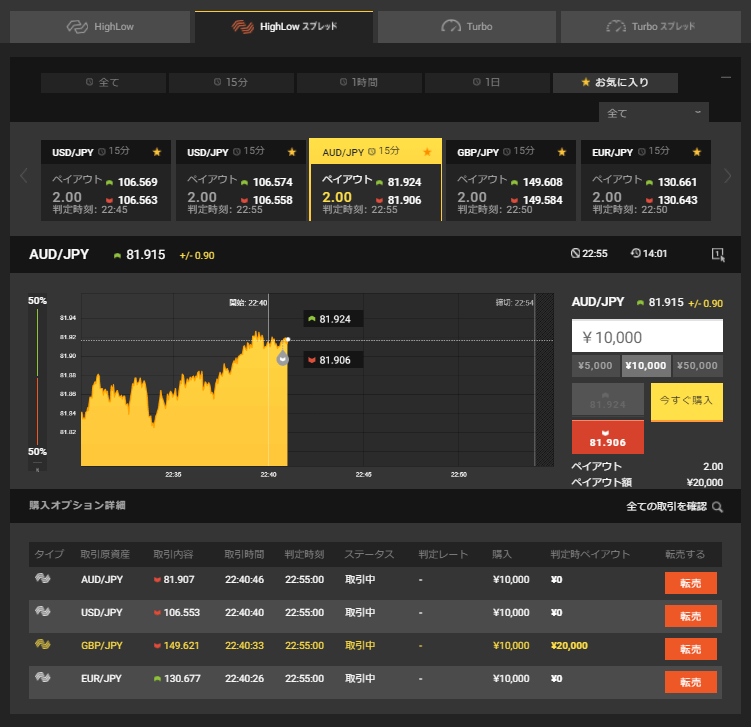This screenshot has height=727, width=751.
Task: Click the 130.677 rate in EUR/JPY row
Action: (x=182, y=679)
